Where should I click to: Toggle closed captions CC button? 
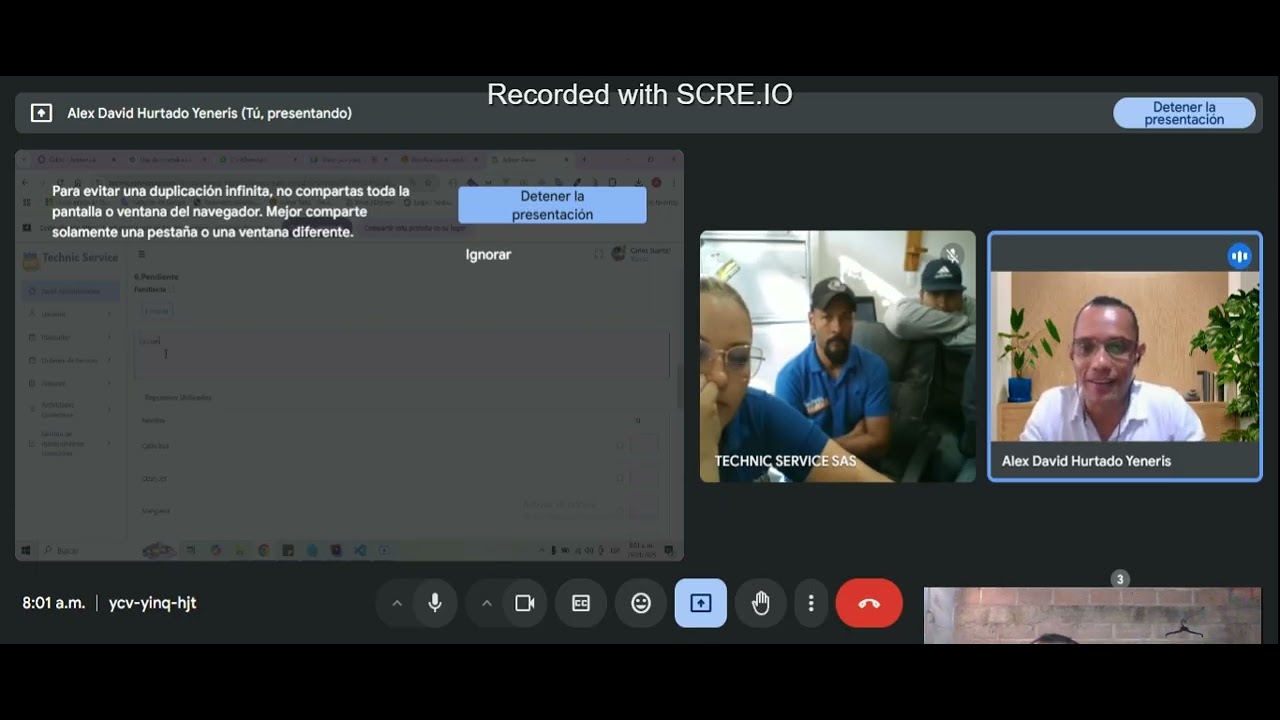[x=581, y=603]
